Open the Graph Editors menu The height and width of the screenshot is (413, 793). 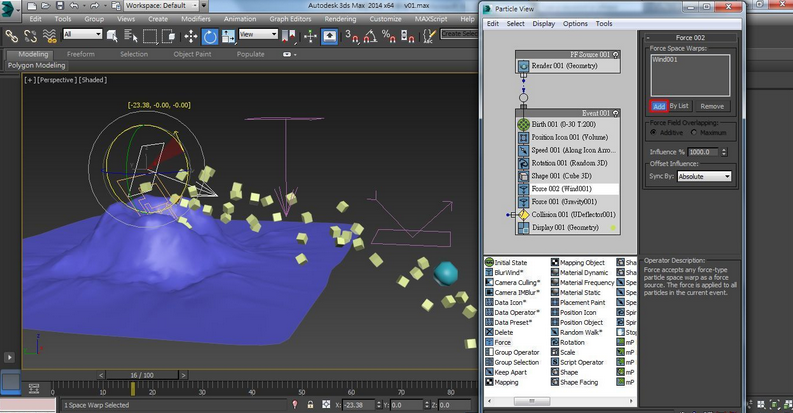[x=292, y=18]
